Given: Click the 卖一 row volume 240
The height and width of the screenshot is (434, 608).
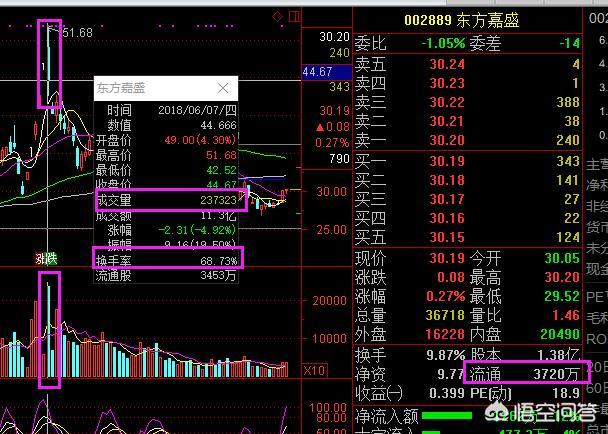Looking at the screenshot, I should tap(568, 140).
